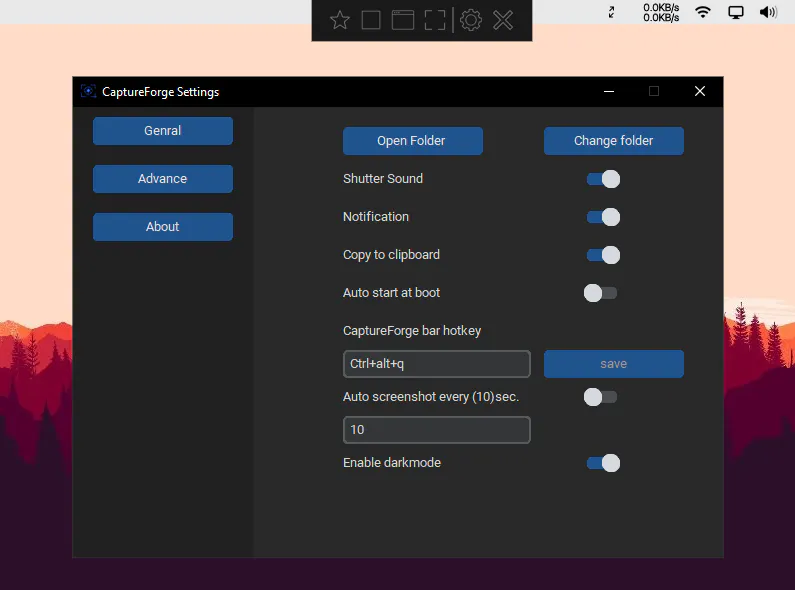The image size is (795, 590).
Task: Click the Wi-Fi icon in system tray
Action: (703, 12)
